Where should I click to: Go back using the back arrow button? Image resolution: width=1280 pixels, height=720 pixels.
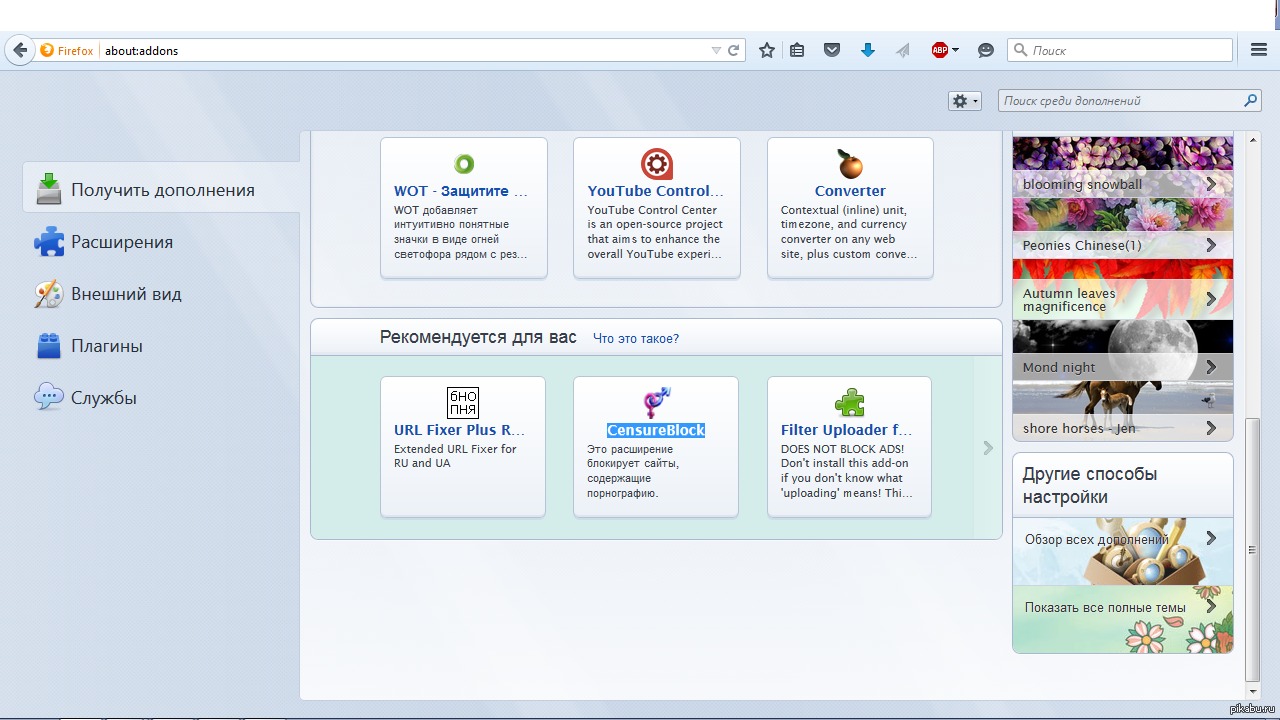[20, 50]
